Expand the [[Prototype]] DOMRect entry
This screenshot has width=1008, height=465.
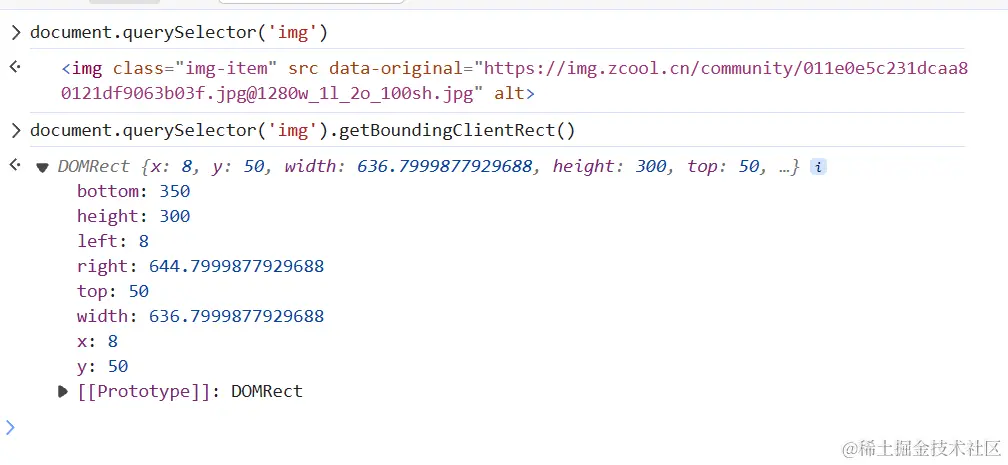(x=62, y=391)
